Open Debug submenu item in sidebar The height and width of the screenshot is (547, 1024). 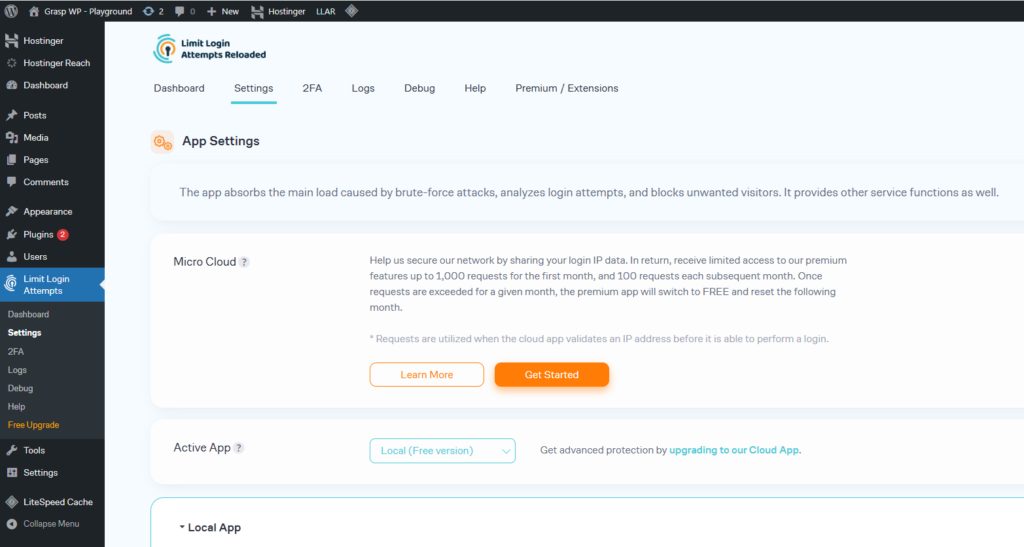tap(20, 388)
